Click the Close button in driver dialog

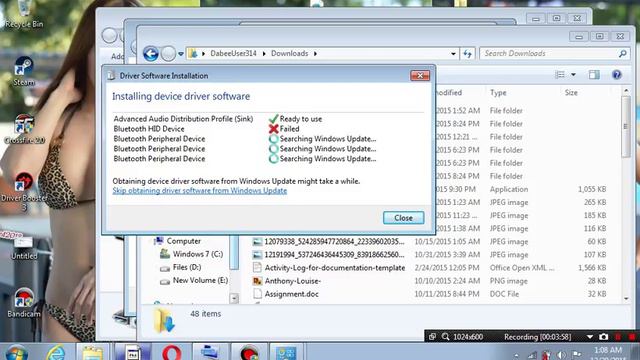pyautogui.click(x=403, y=218)
